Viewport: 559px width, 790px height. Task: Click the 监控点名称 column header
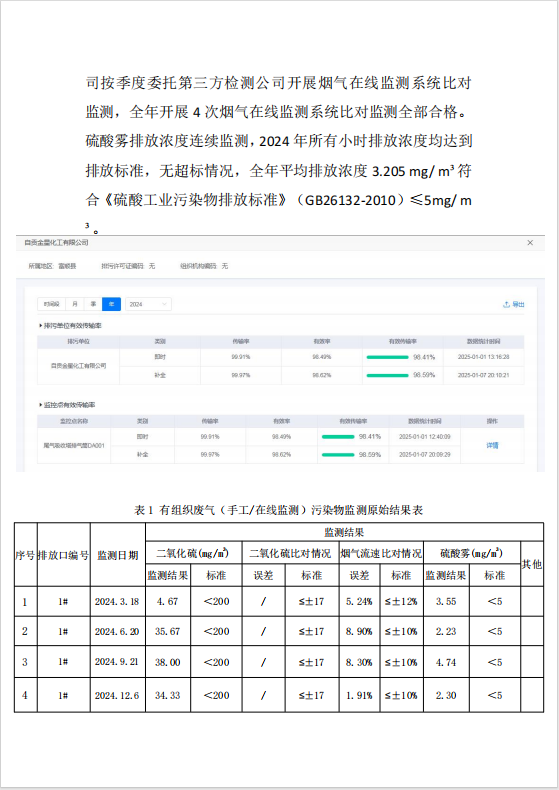point(74,421)
